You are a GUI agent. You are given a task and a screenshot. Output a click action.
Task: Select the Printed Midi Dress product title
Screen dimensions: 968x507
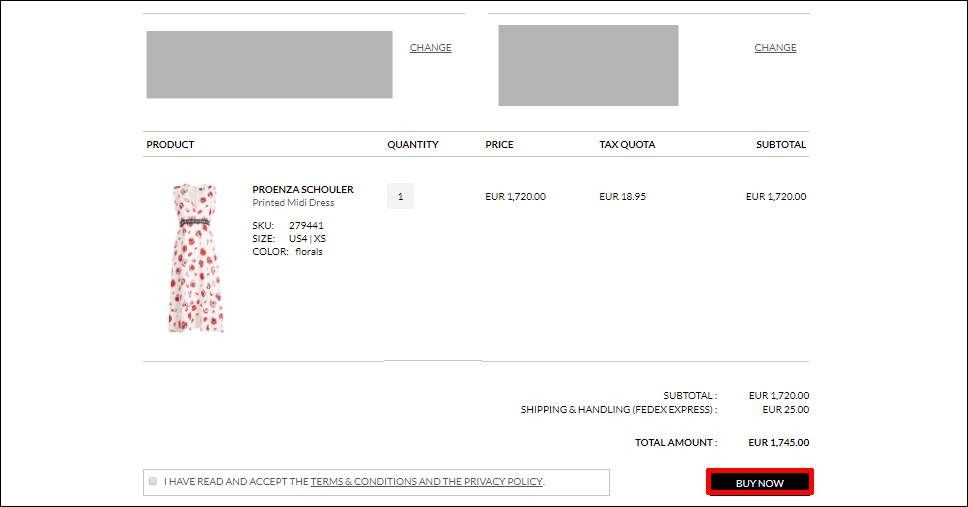(x=293, y=203)
